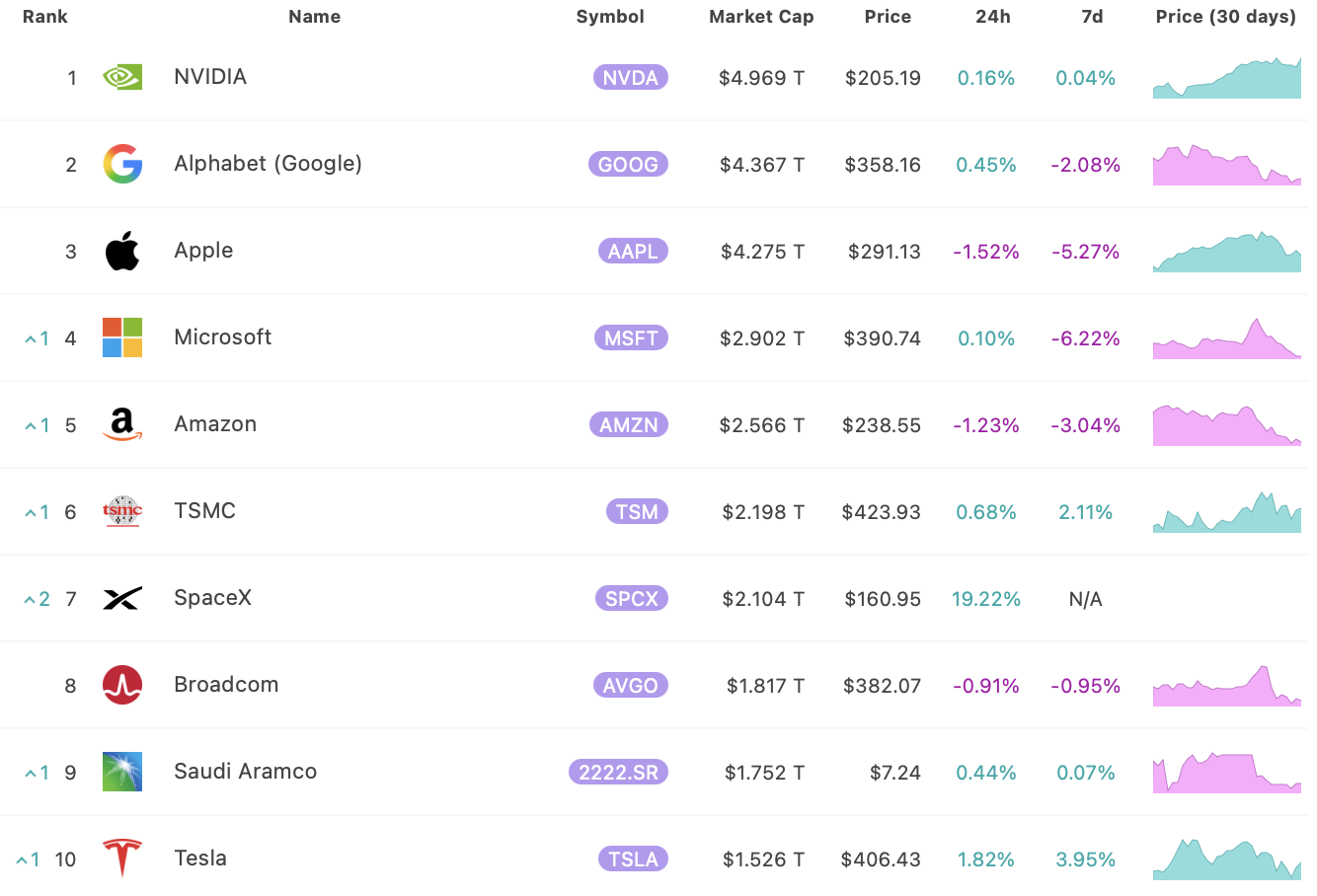
Task: Sort by Symbol column header
Action: tap(610, 17)
